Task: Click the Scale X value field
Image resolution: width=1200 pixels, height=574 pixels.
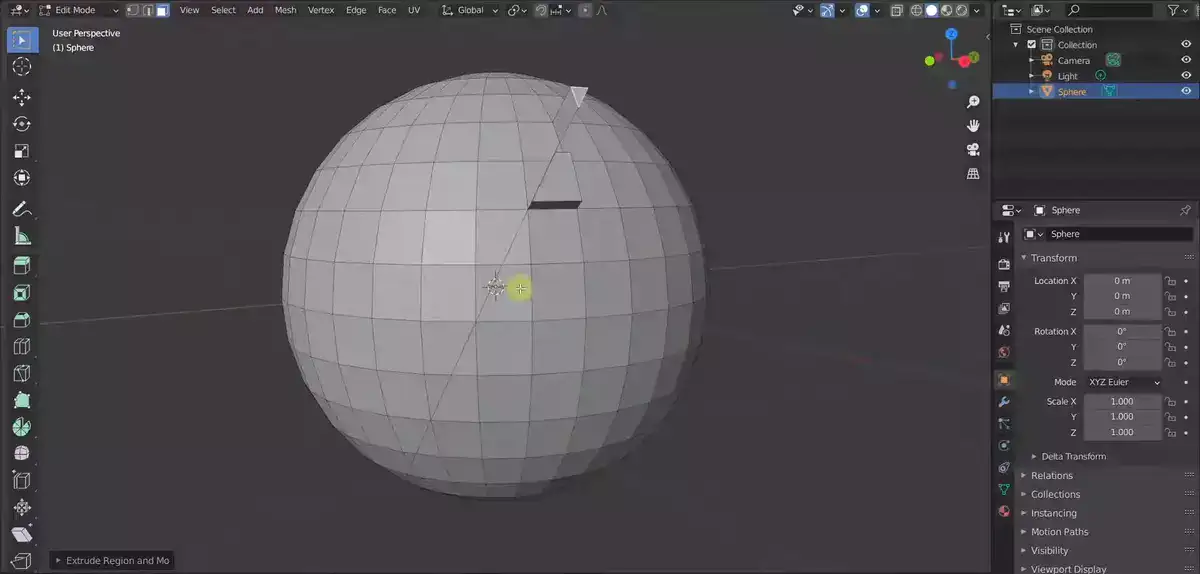Action: point(1122,401)
